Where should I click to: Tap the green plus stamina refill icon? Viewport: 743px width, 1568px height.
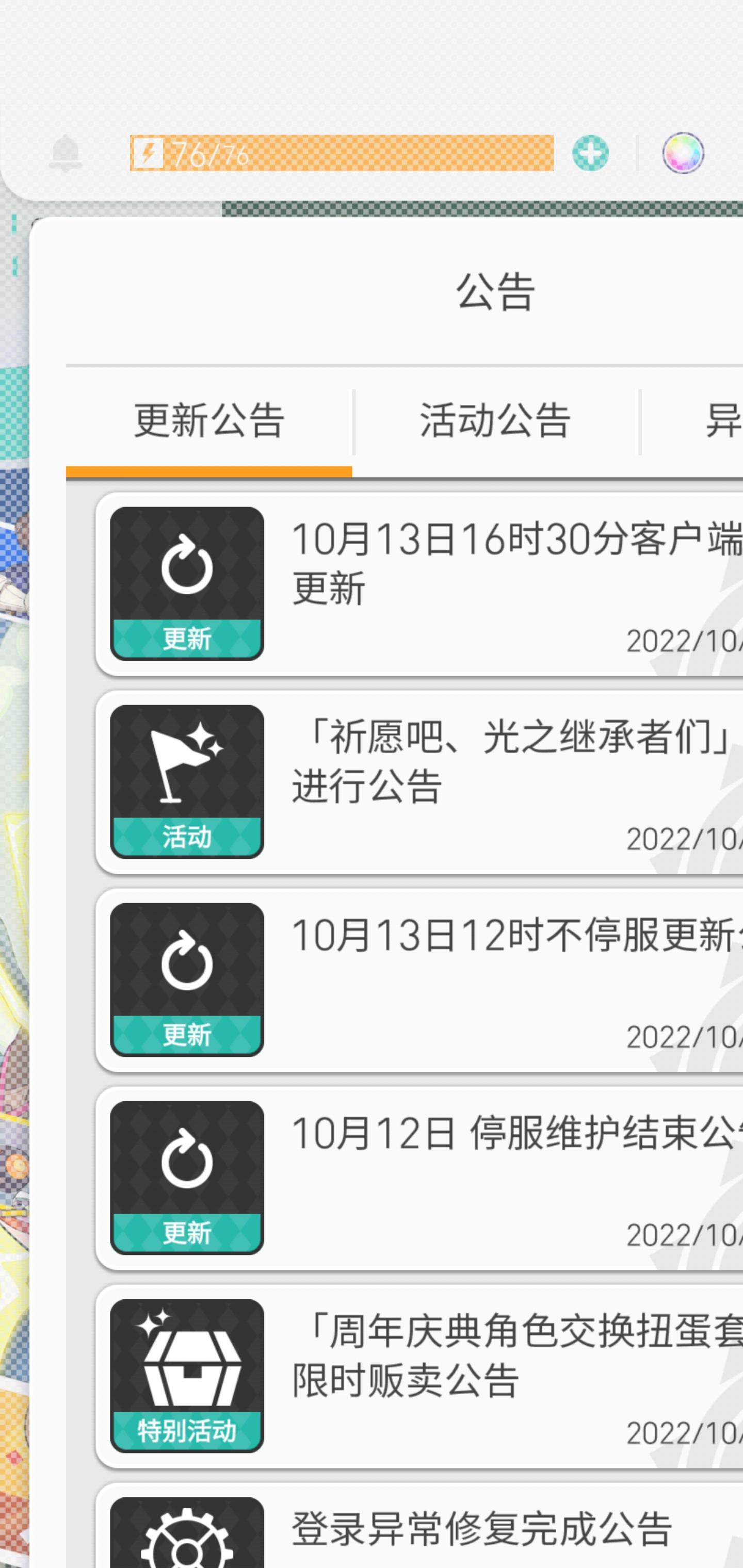pyautogui.click(x=590, y=153)
